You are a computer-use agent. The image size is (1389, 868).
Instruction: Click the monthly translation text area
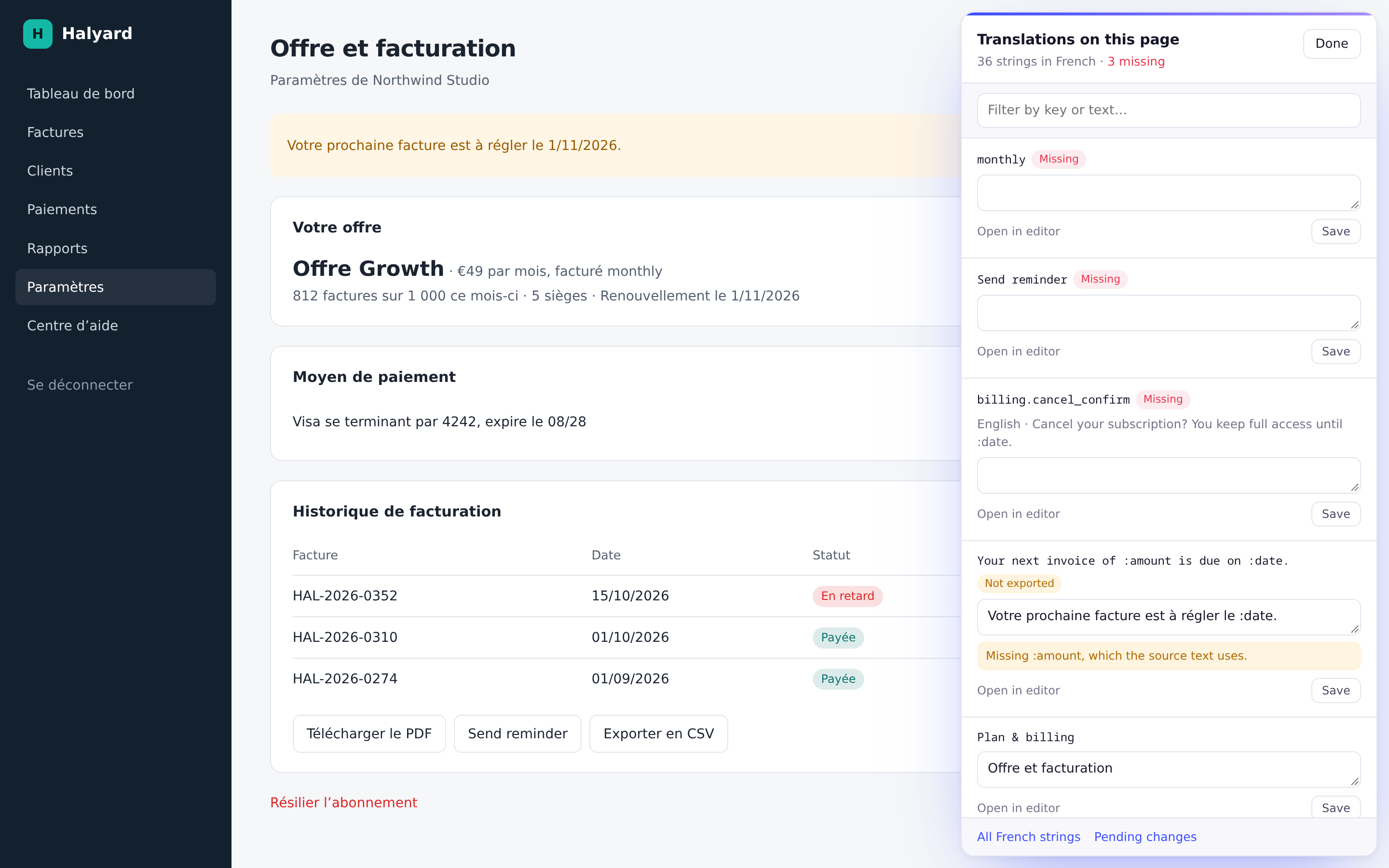tap(1169, 193)
